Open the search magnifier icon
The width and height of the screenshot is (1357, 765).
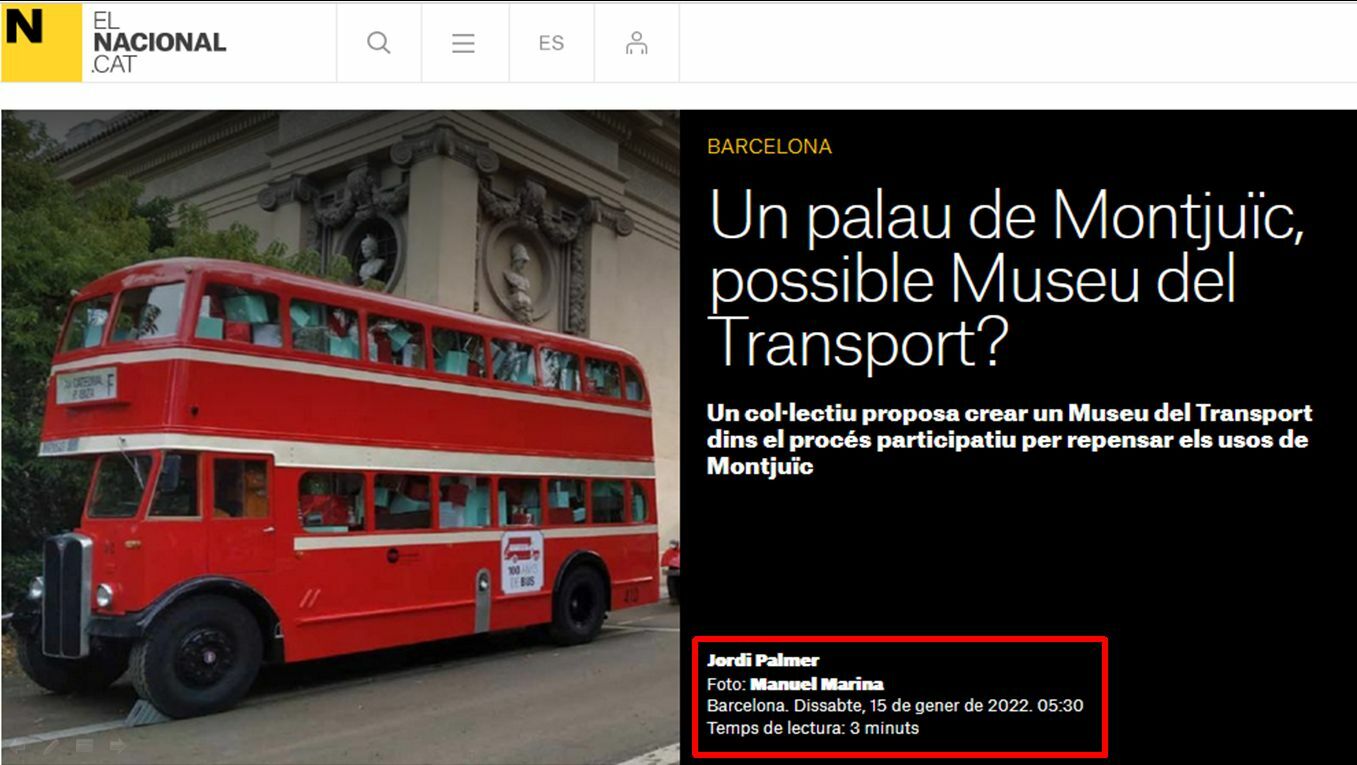pos(378,43)
